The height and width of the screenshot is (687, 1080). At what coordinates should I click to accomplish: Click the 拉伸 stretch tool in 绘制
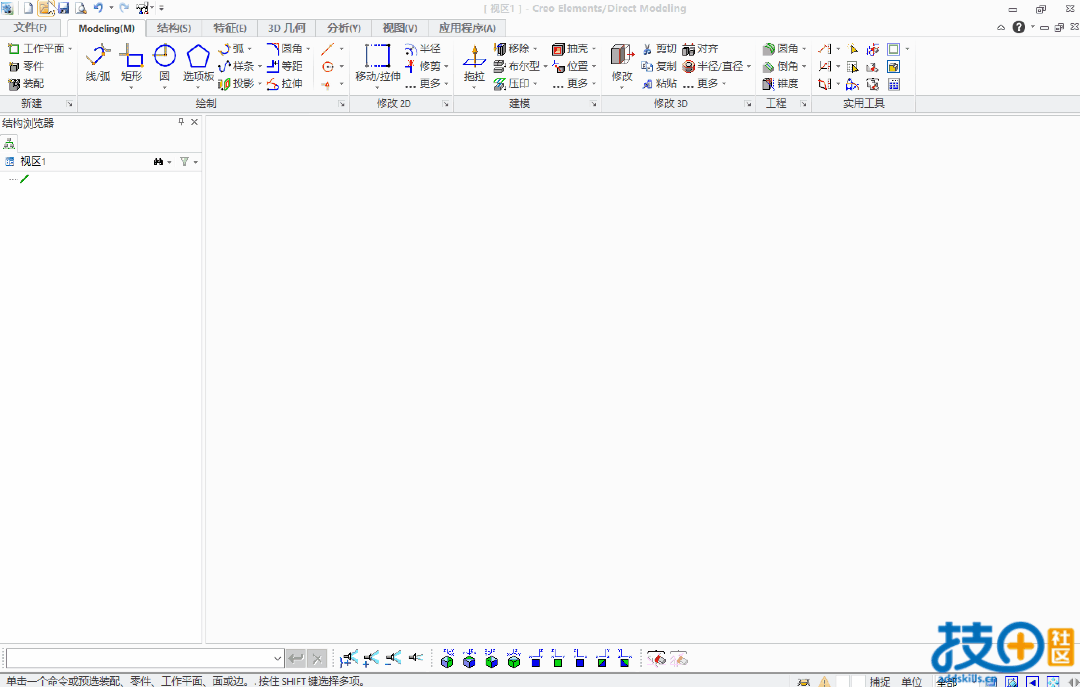point(284,83)
